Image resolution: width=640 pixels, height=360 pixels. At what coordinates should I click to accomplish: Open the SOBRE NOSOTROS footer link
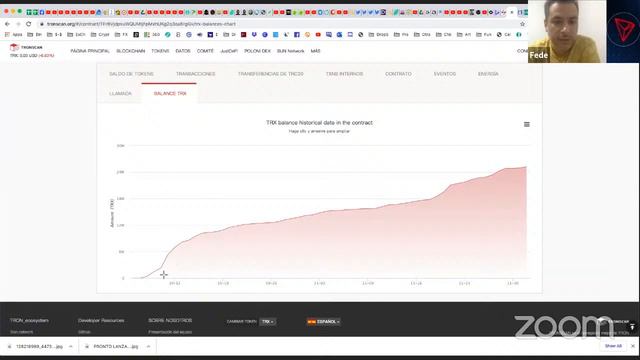tap(170, 320)
